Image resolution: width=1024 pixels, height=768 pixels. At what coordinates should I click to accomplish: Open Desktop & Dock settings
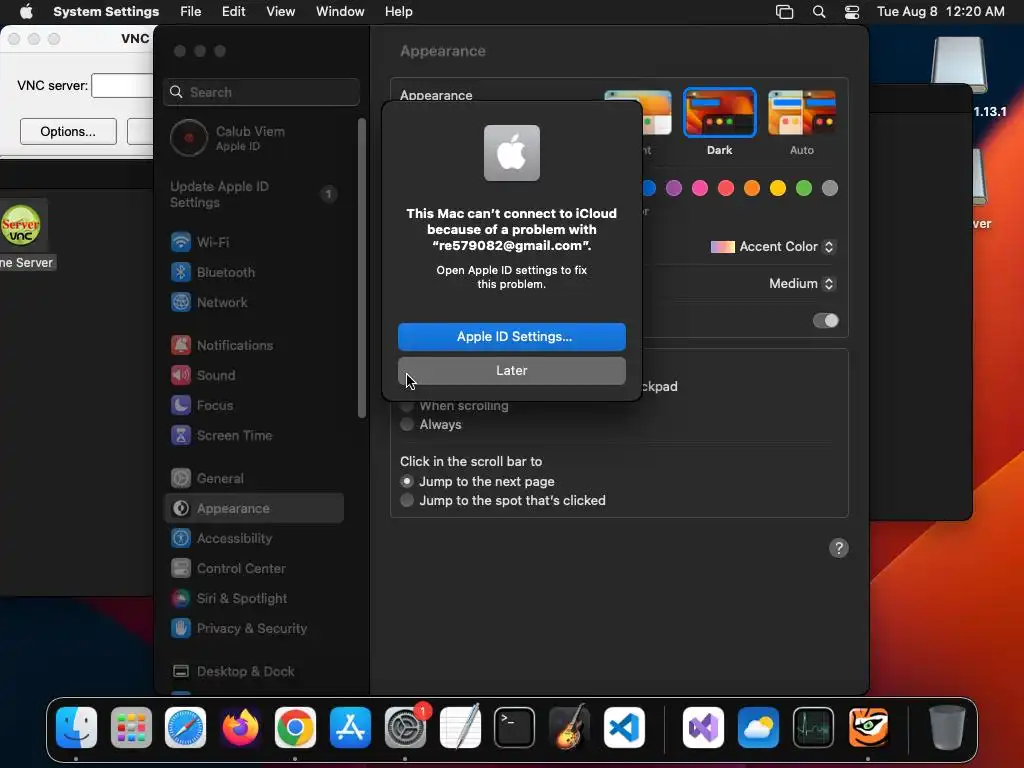pyautogui.click(x=254, y=672)
